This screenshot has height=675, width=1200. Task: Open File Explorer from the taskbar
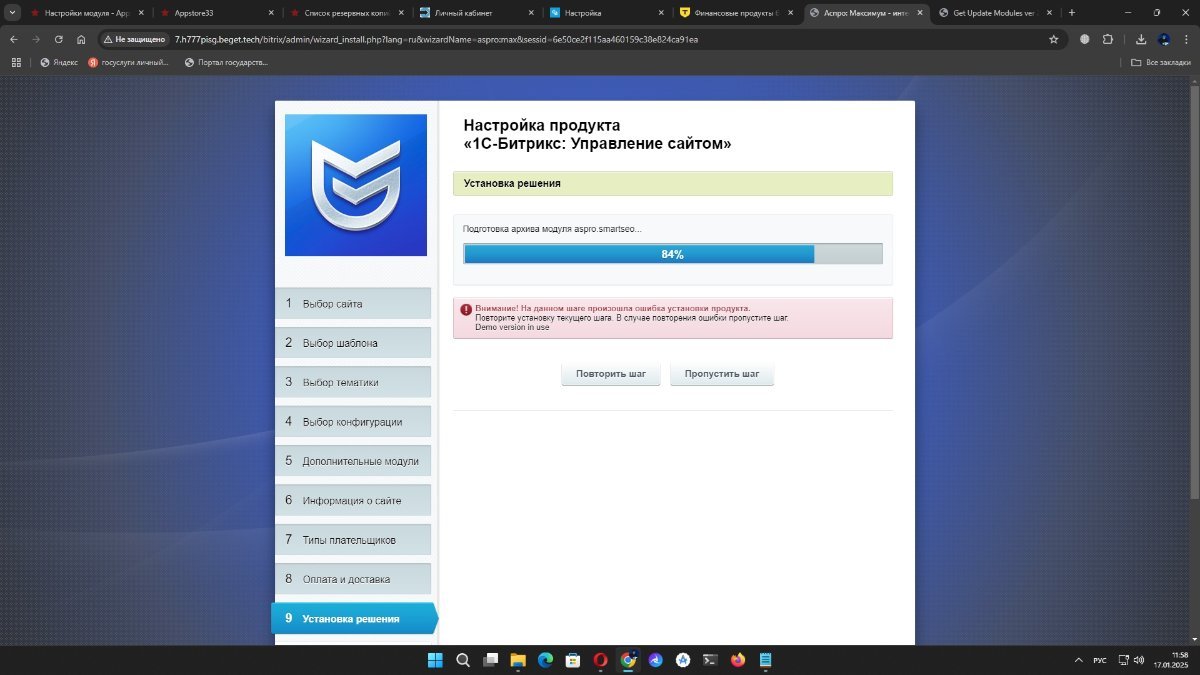[518, 660]
